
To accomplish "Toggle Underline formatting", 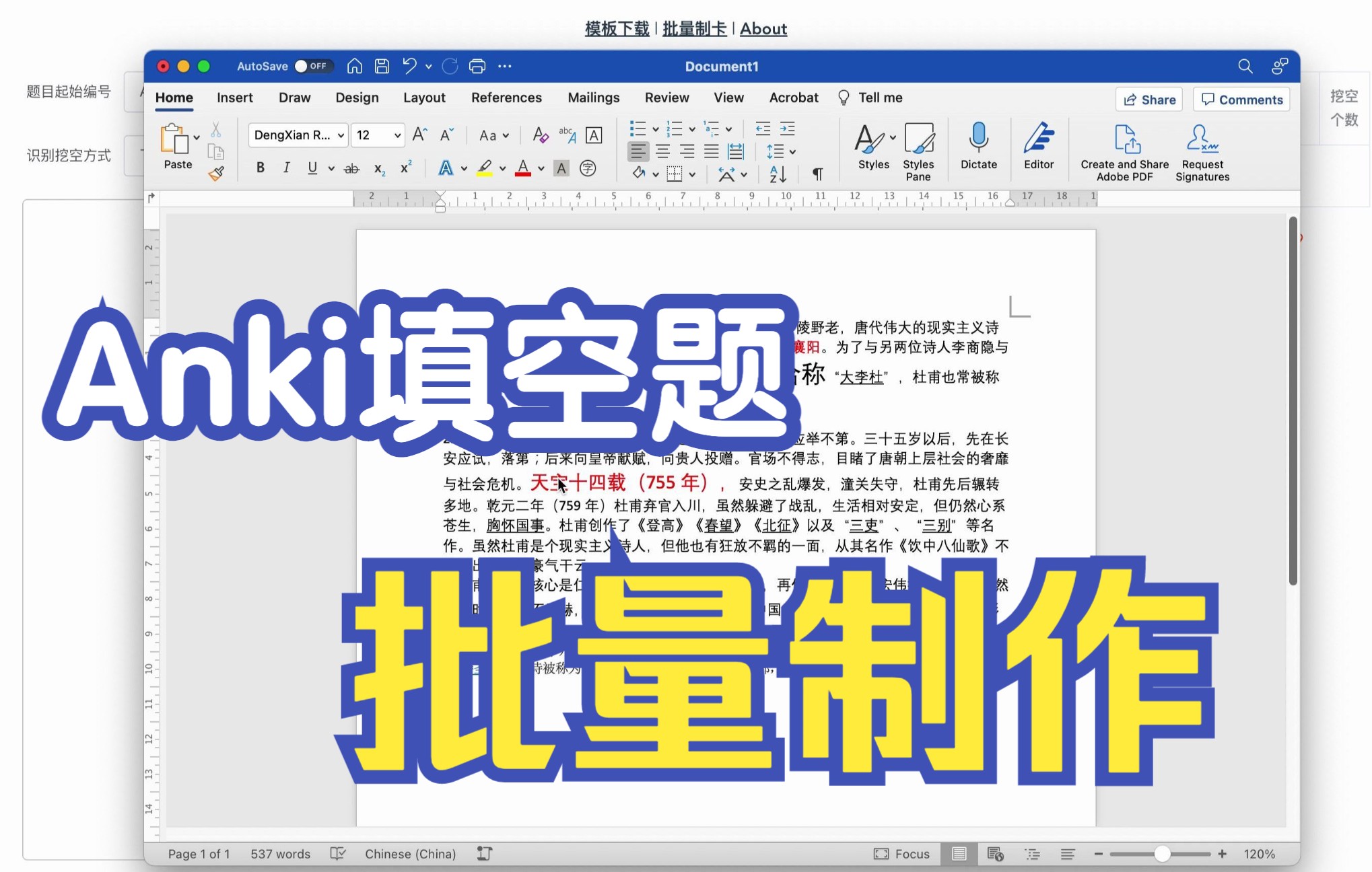I will 312,168.
